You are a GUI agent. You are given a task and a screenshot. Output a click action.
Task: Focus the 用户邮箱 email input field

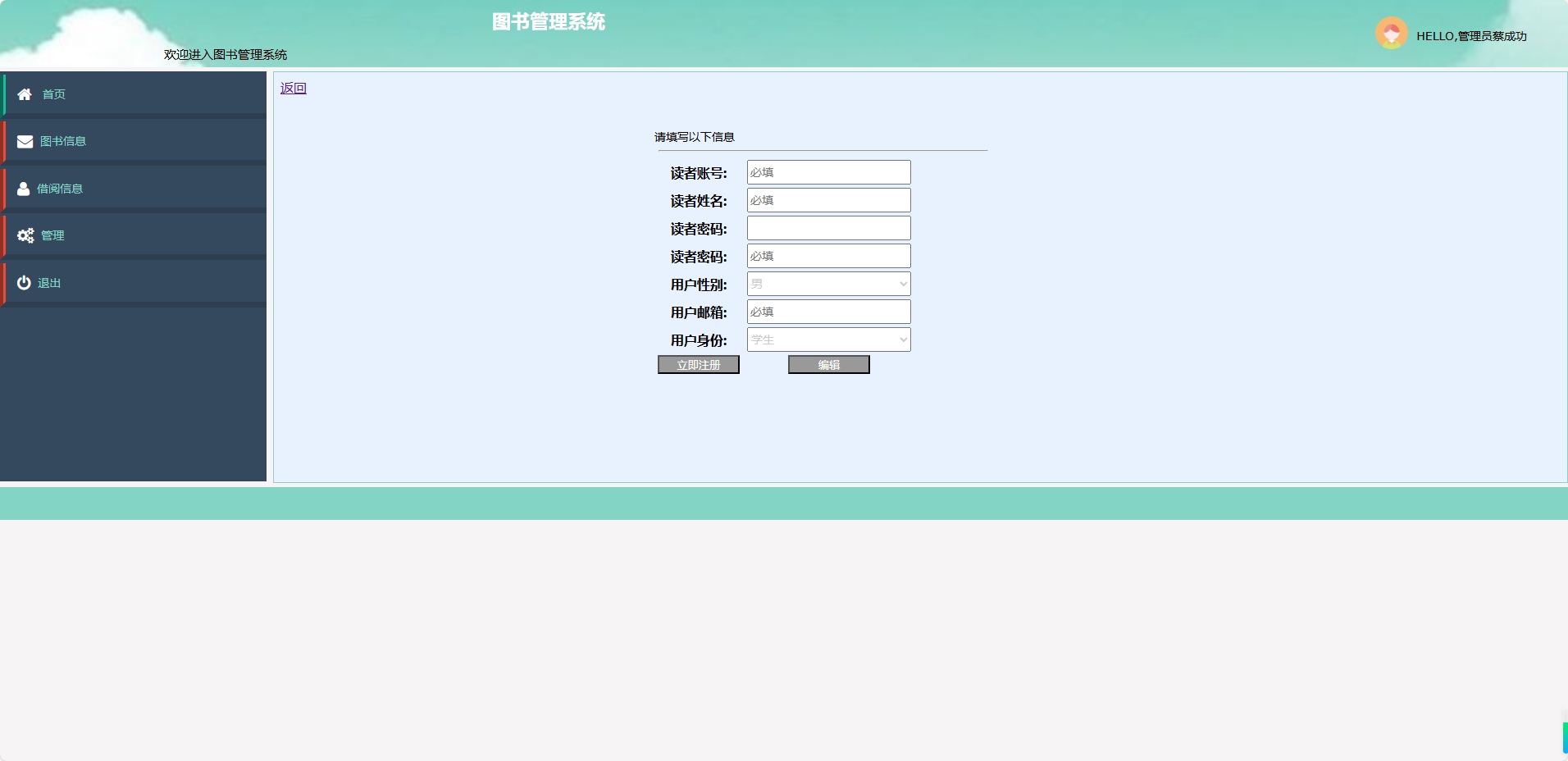click(x=827, y=312)
